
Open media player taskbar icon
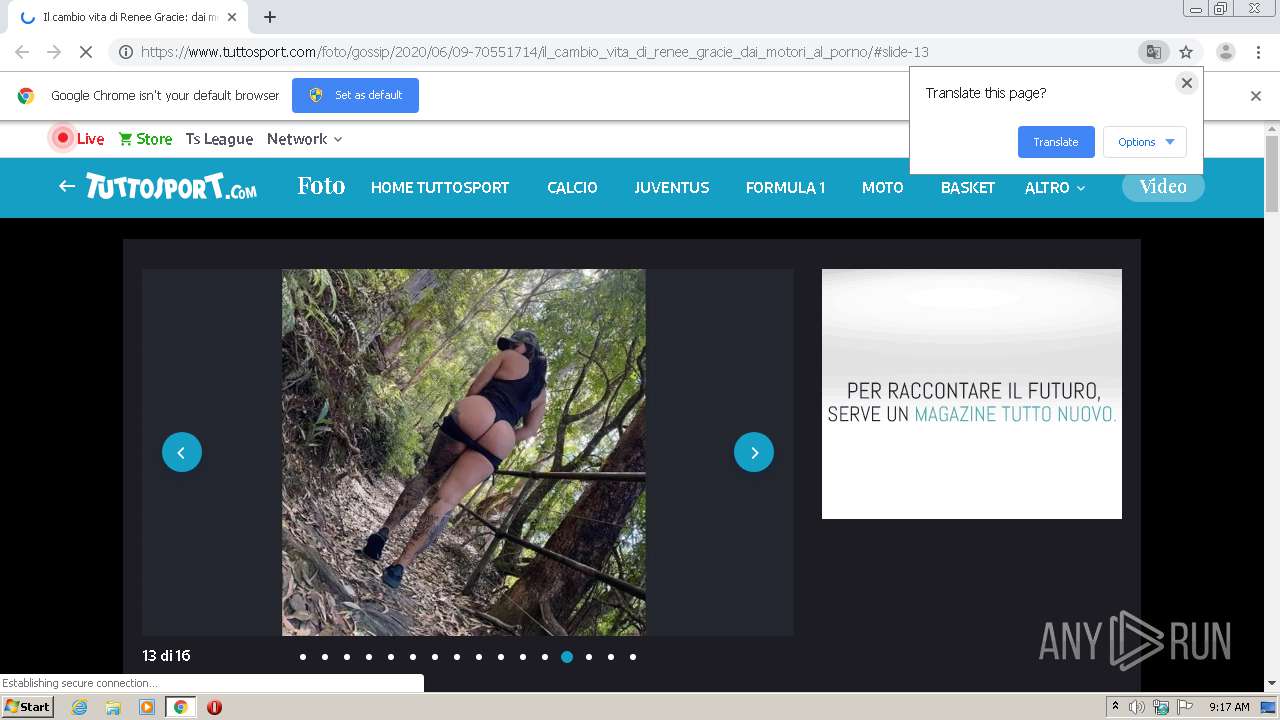[147, 707]
